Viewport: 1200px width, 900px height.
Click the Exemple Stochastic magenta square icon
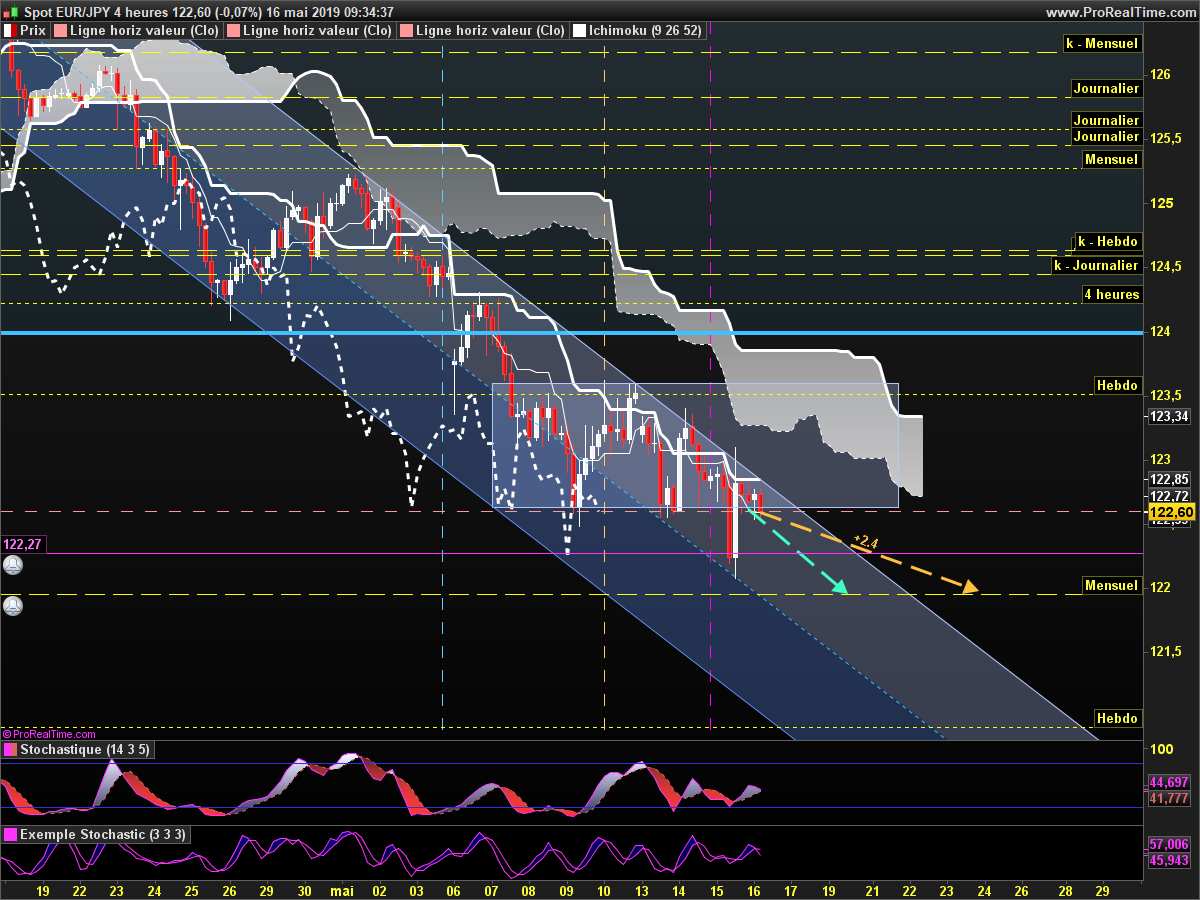click(10, 834)
